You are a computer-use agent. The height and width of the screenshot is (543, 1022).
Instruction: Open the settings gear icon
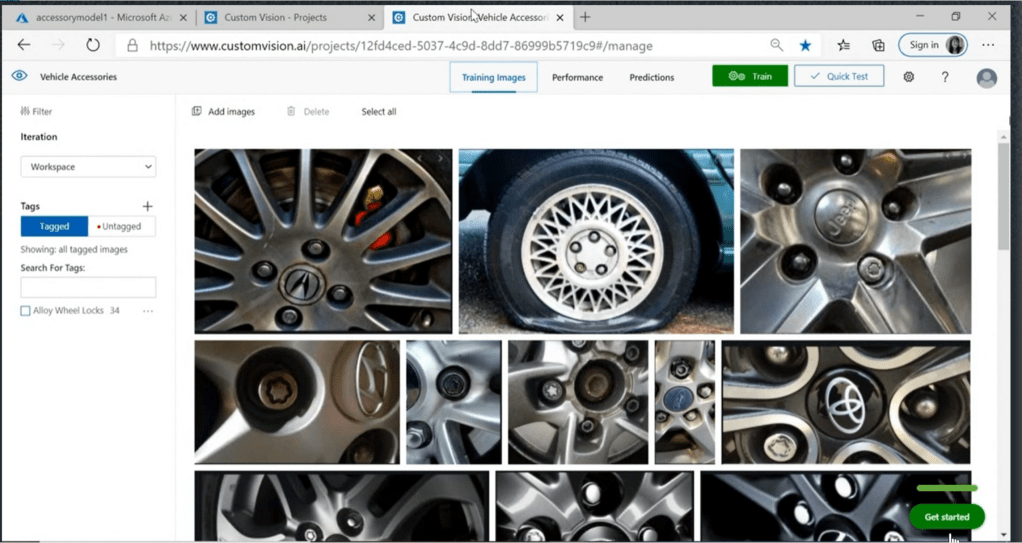pos(908,77)
